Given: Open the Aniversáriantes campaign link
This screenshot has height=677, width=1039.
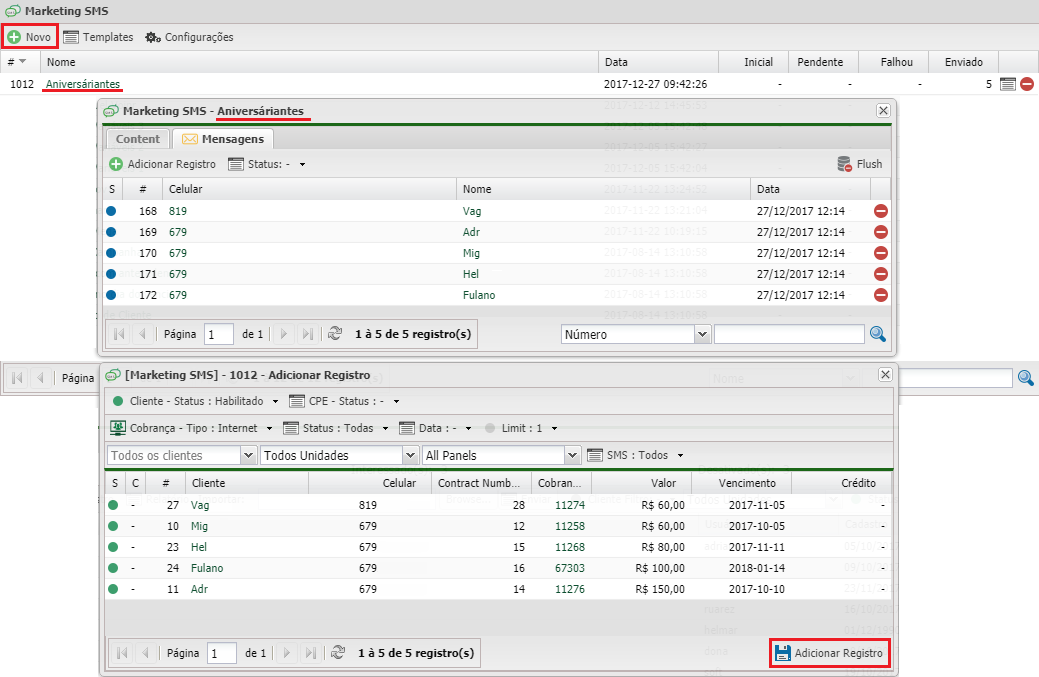Looking at the screenshot, I should tap(83, 85).
